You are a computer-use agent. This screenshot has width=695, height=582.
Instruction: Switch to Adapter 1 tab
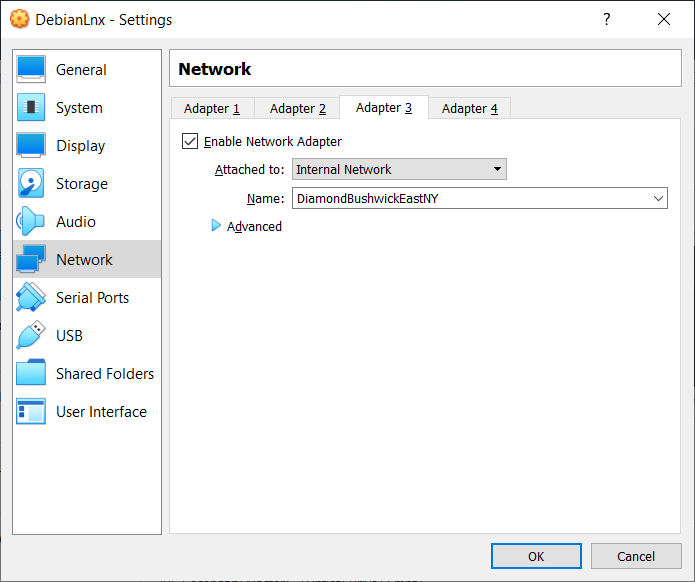212,108
